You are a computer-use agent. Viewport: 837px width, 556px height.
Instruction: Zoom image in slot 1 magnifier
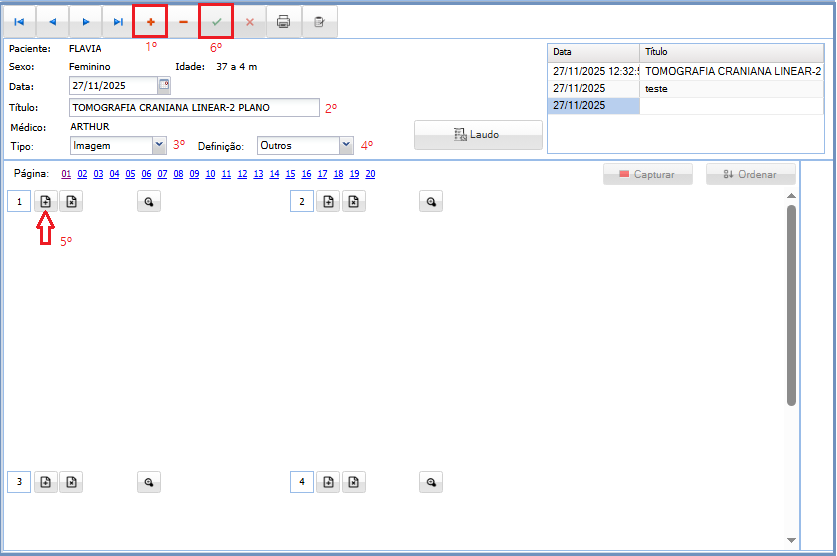tap(149, 202)
